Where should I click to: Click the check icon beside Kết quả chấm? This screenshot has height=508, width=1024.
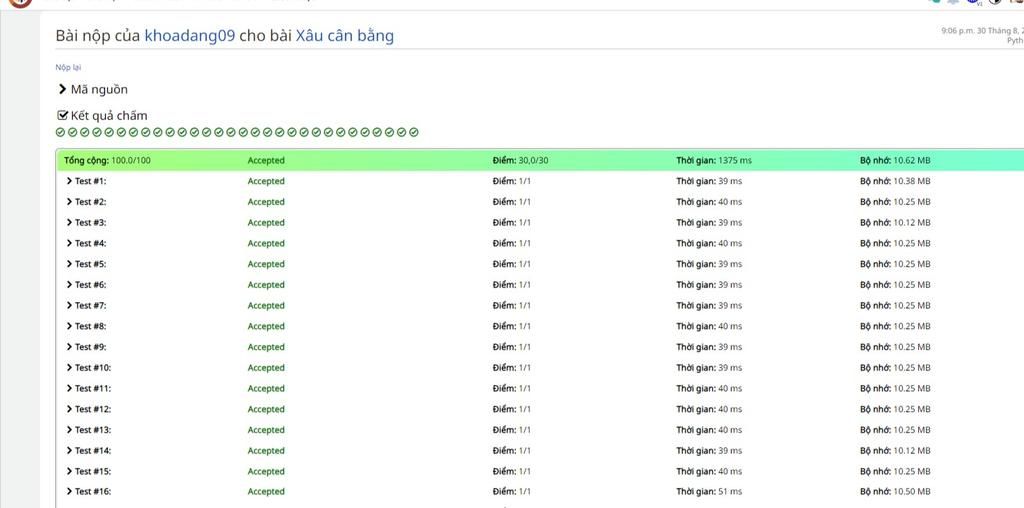pyautogui.click(x=63, y=116)
